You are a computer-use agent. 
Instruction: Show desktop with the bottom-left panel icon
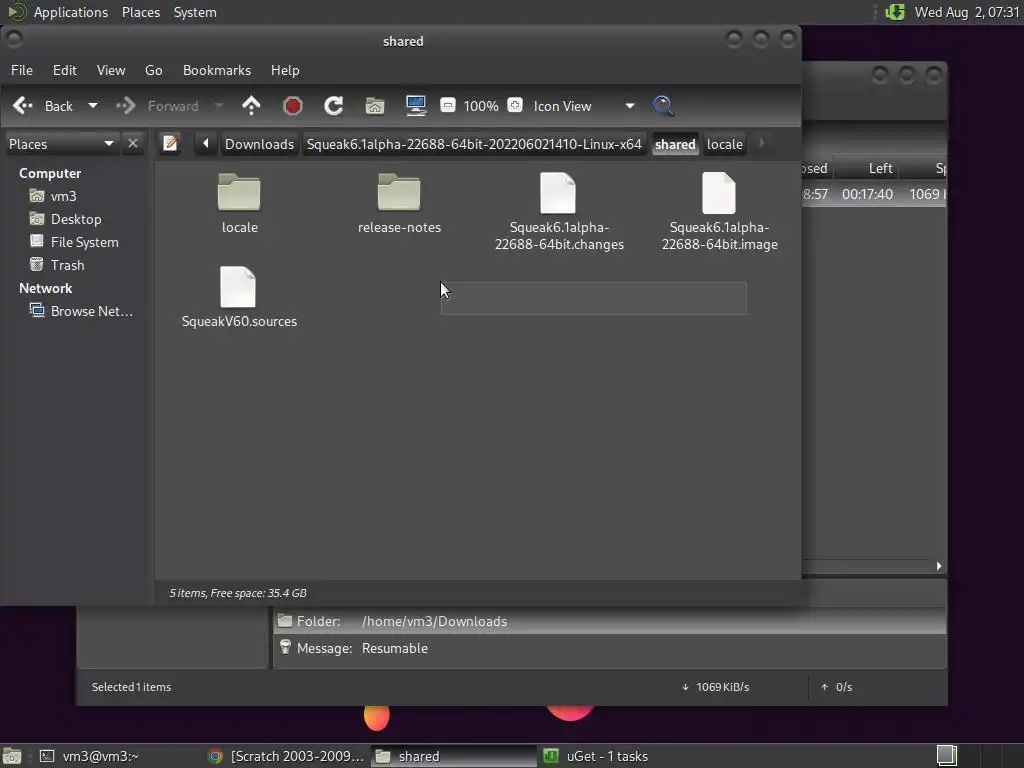(12, 756)
